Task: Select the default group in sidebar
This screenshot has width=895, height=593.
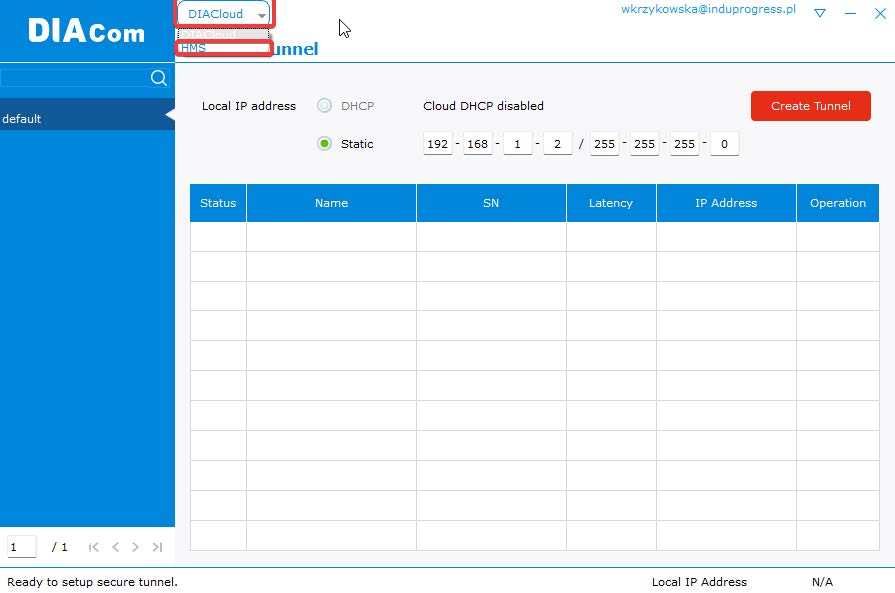Action: [x=82, y=119]
